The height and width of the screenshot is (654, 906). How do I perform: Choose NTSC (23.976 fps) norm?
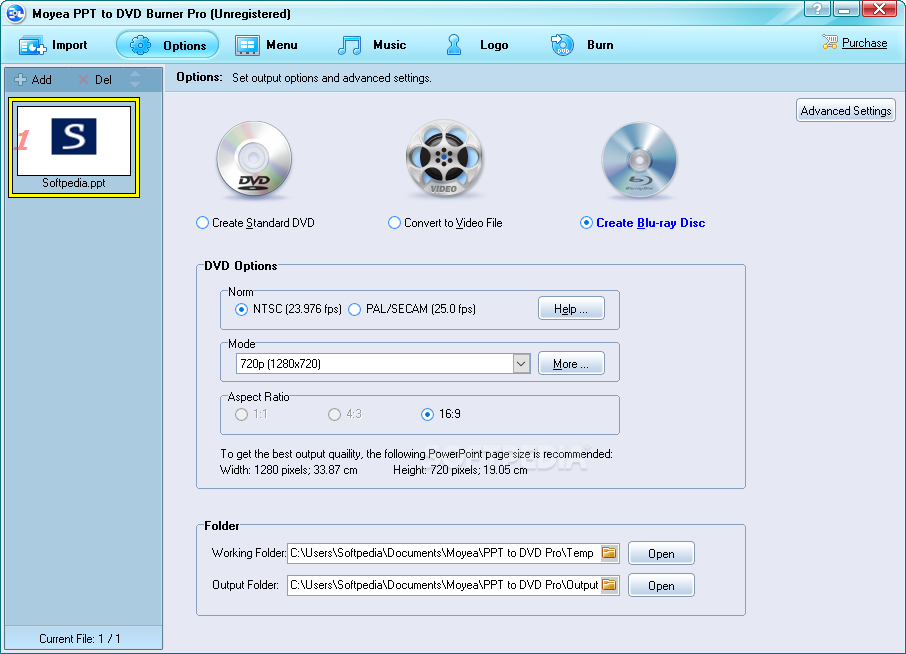click(288, 309)
